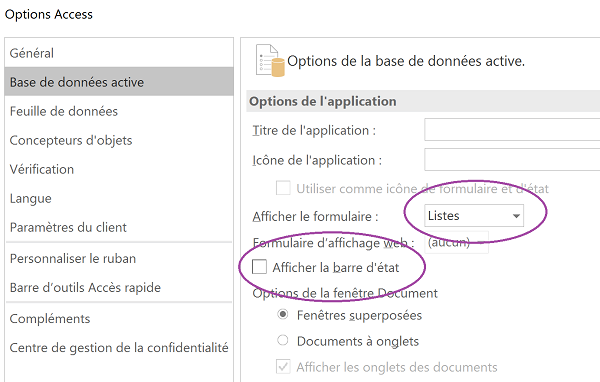Viewport: 600px width, 382px height.
Task: Select Fenêtres superposées radio option
Action: pos(283,315)
